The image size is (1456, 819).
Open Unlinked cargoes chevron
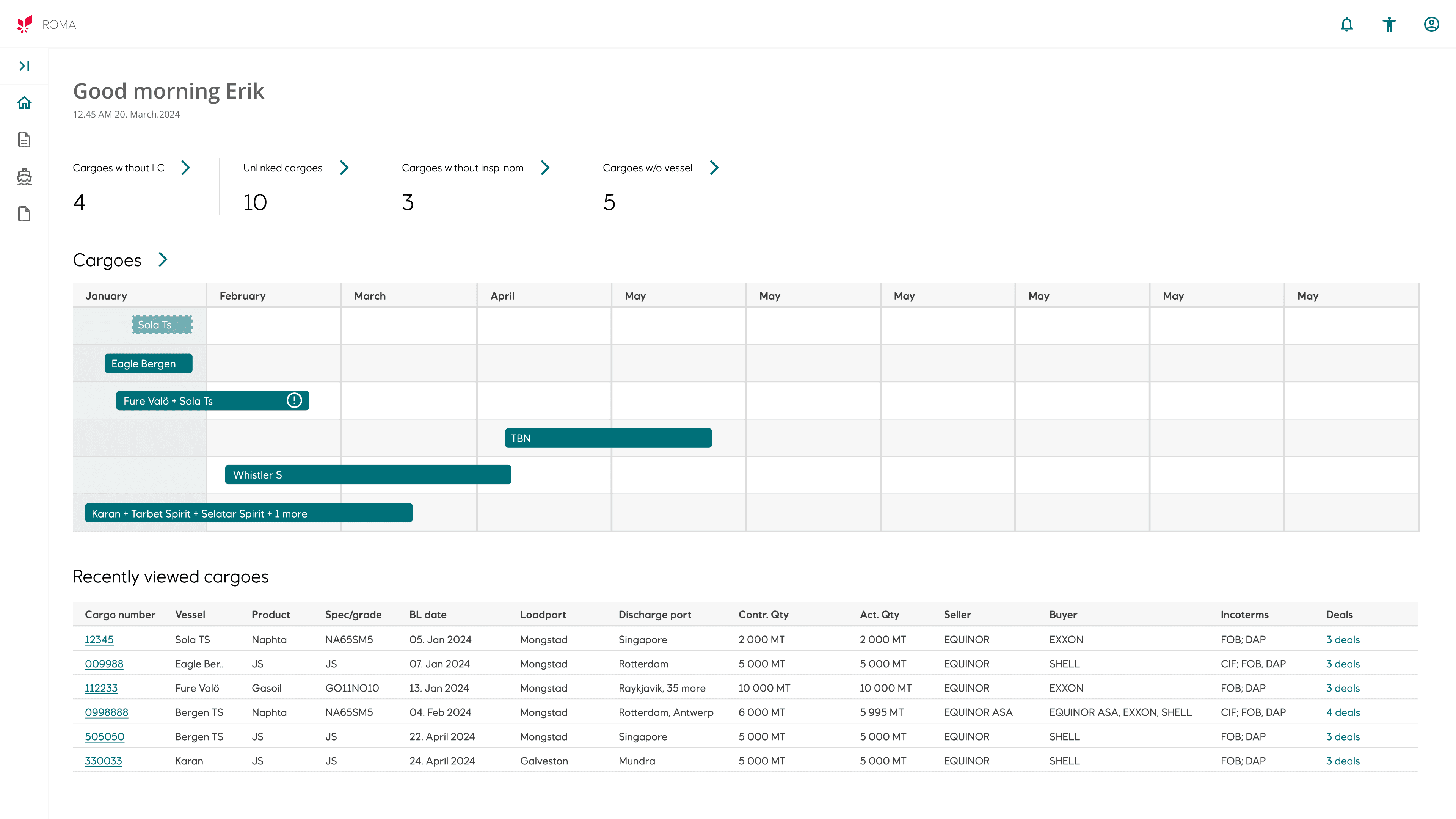click(x=344, y=168)
